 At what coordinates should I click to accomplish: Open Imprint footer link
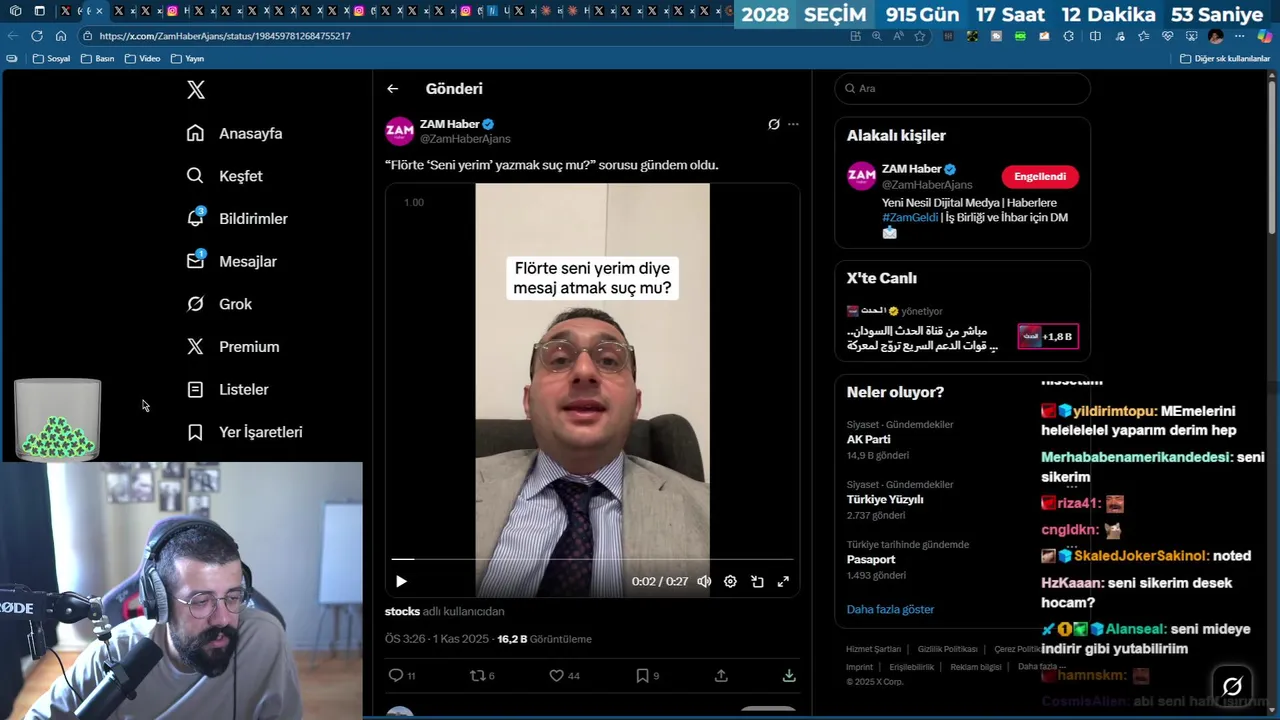coord(859,667)
